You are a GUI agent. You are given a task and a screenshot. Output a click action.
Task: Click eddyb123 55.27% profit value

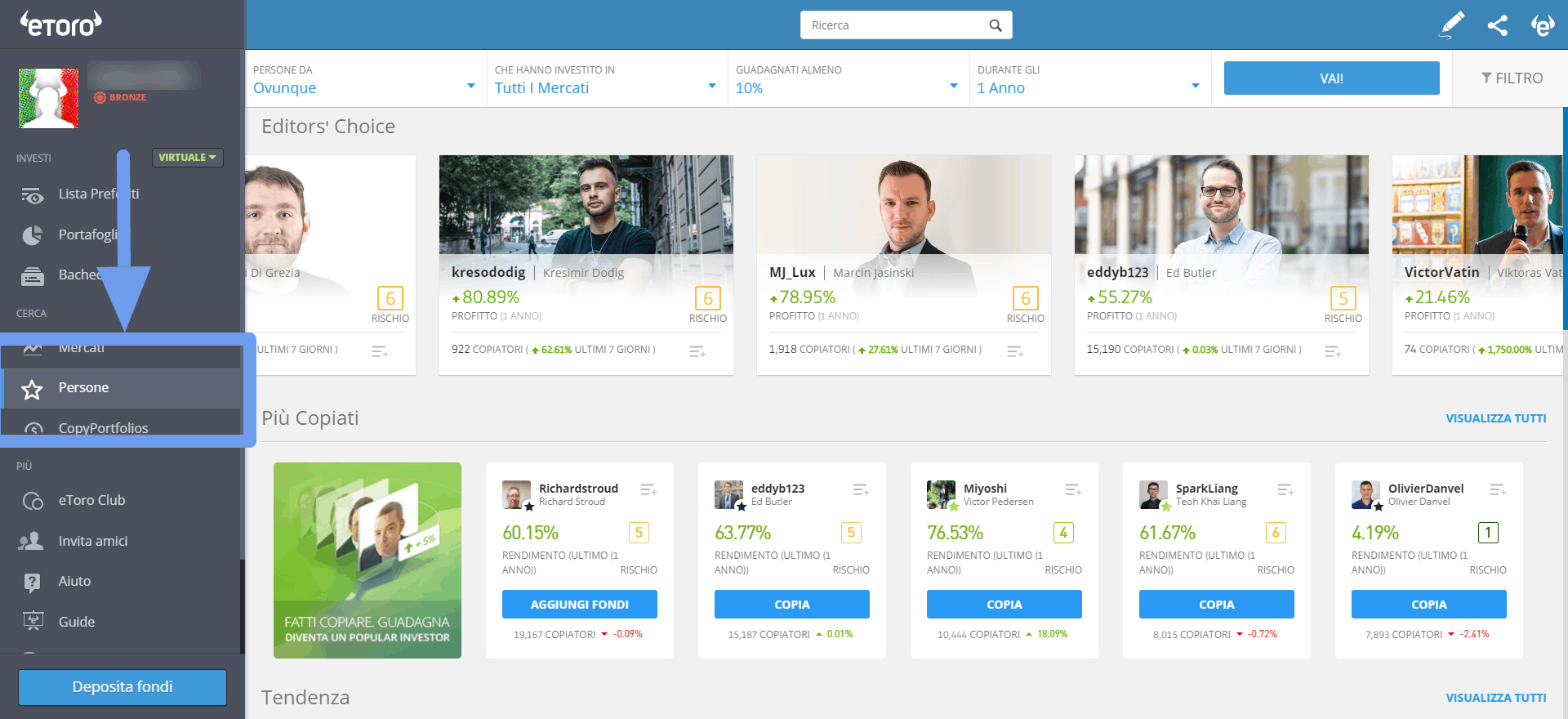point(1125,297)
